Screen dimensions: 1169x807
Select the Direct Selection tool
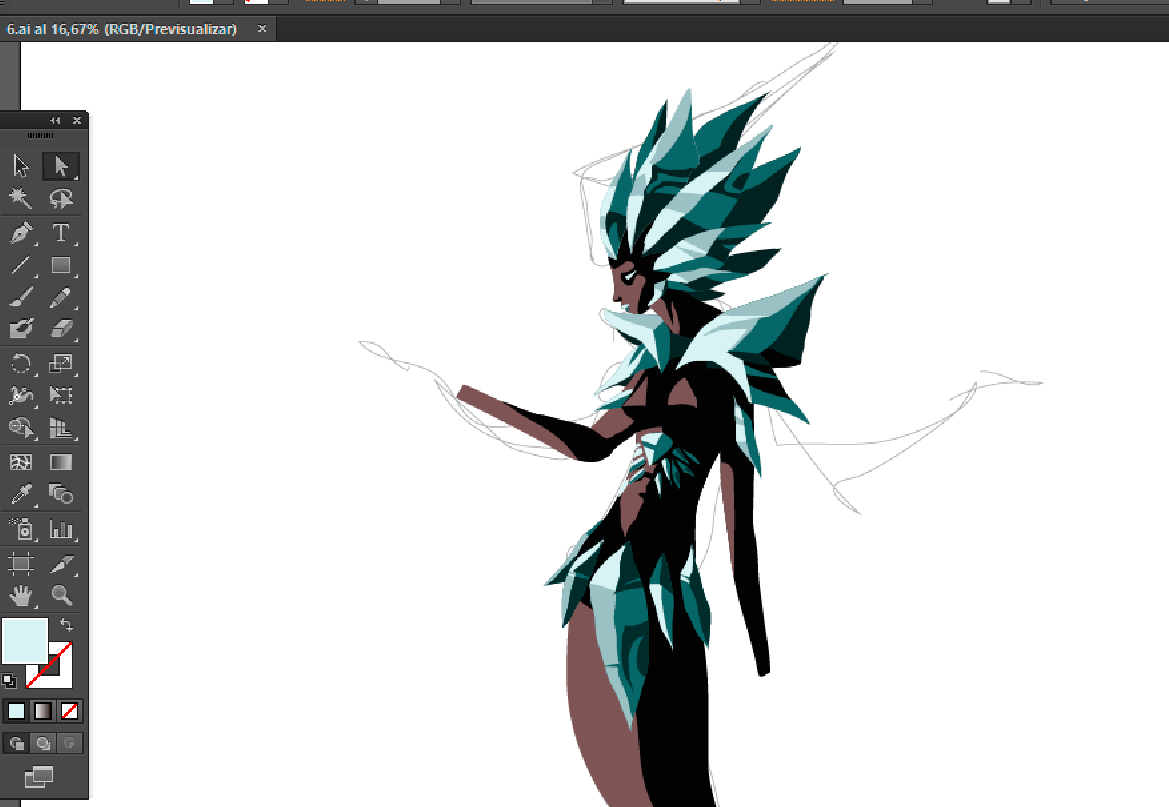pyautogui.click(x=61, y=166)
